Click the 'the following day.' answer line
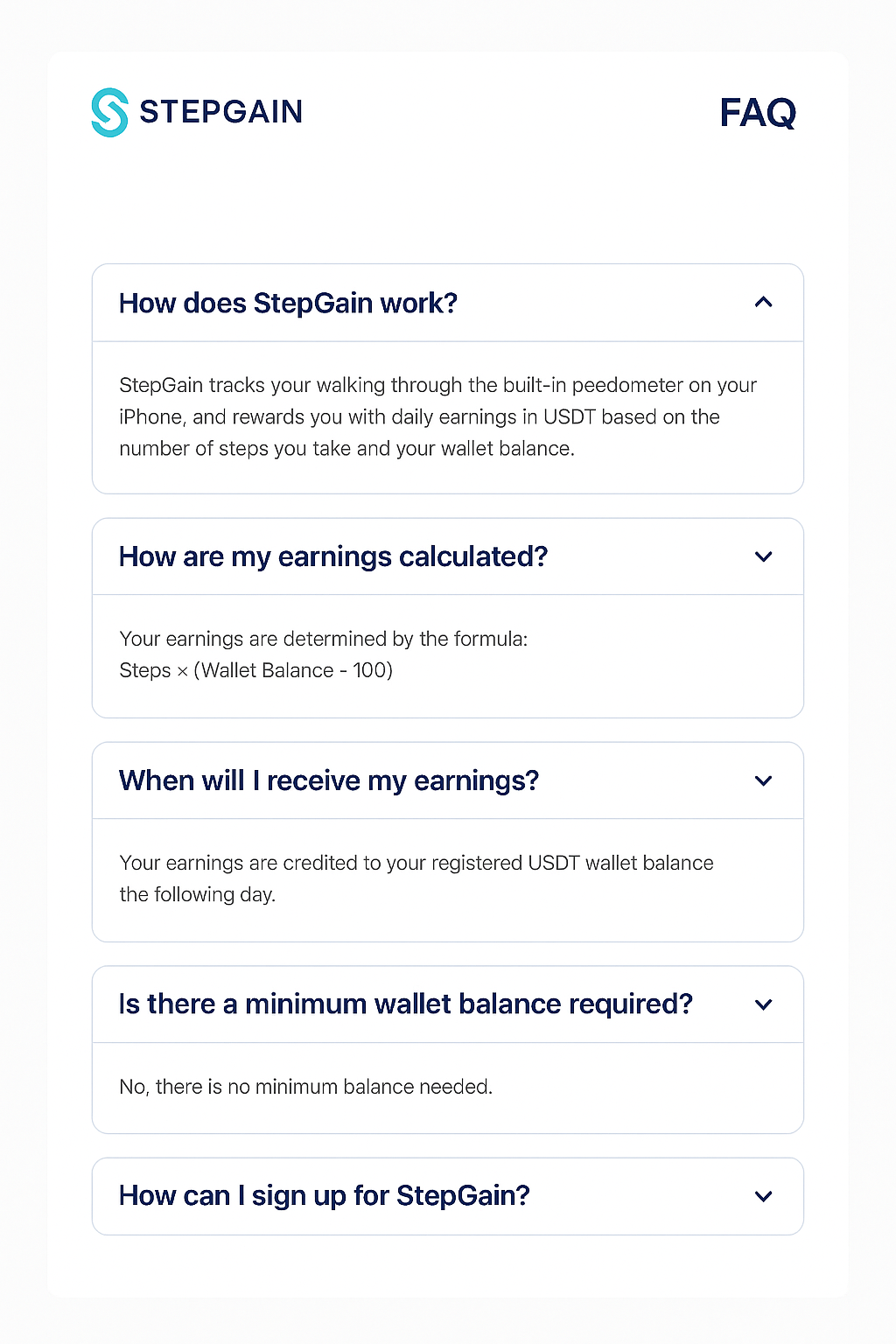Viewport: 896px width, 1344px height. (197, 895)
